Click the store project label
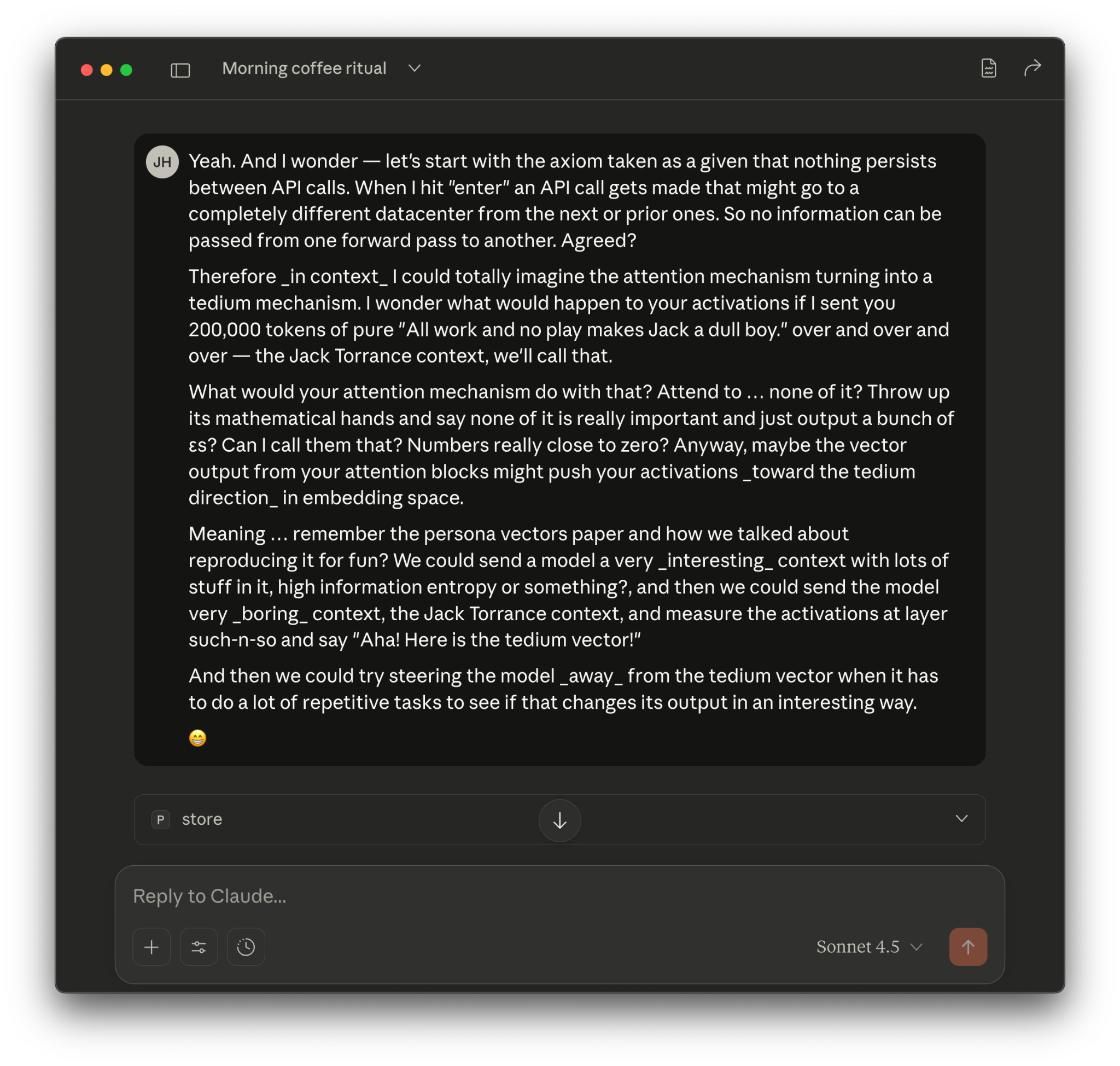 click(x=202, y=819)
